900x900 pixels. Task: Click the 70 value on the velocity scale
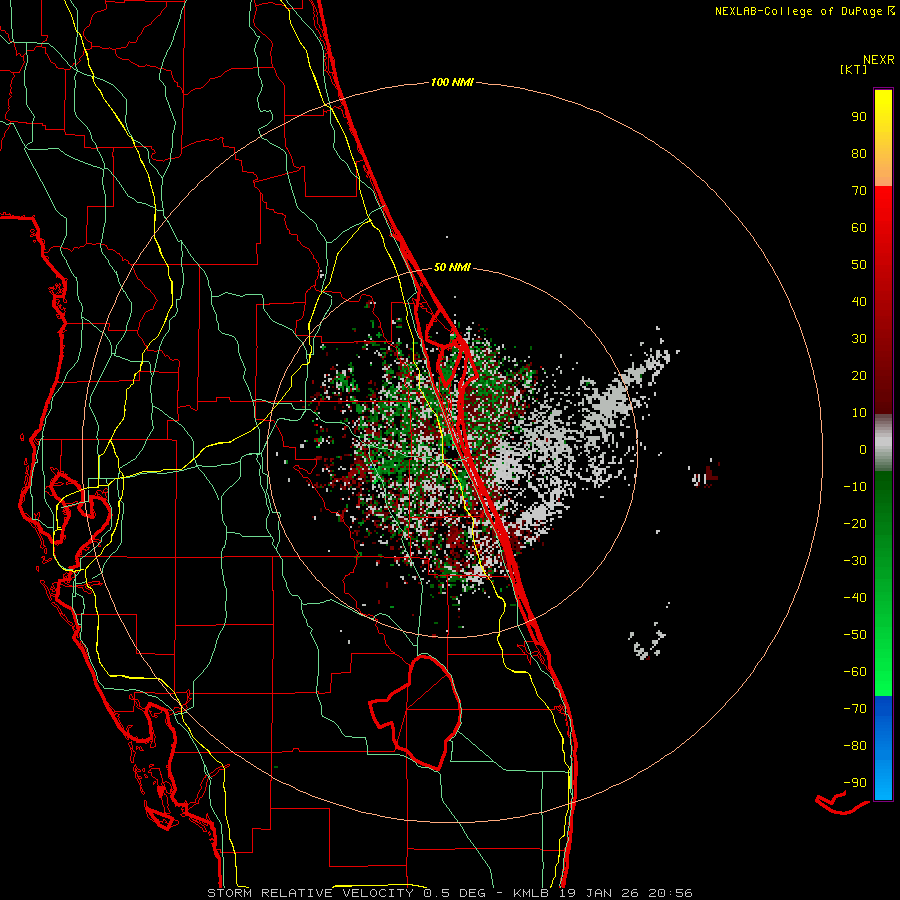(859, 191)
